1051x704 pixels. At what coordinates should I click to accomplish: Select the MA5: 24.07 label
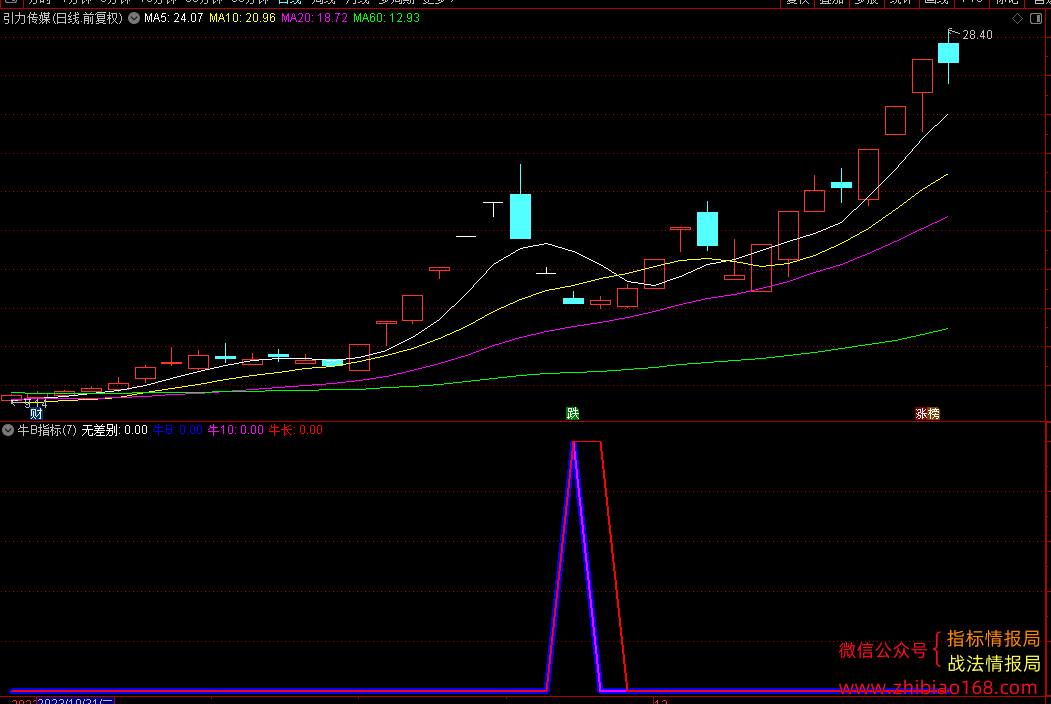tap(174, 18)
